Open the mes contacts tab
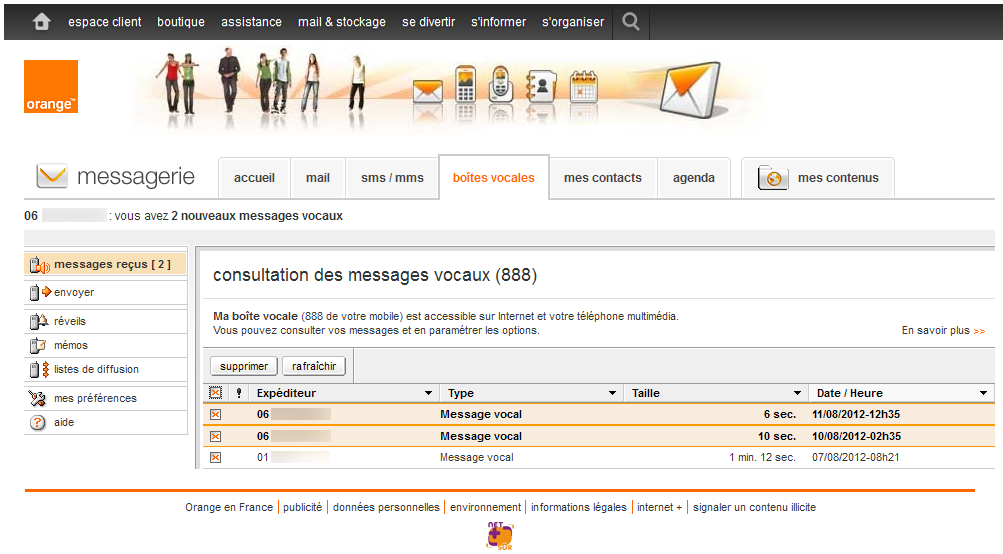This screenshot has width=1003, height=554. [x=602, y=178]
